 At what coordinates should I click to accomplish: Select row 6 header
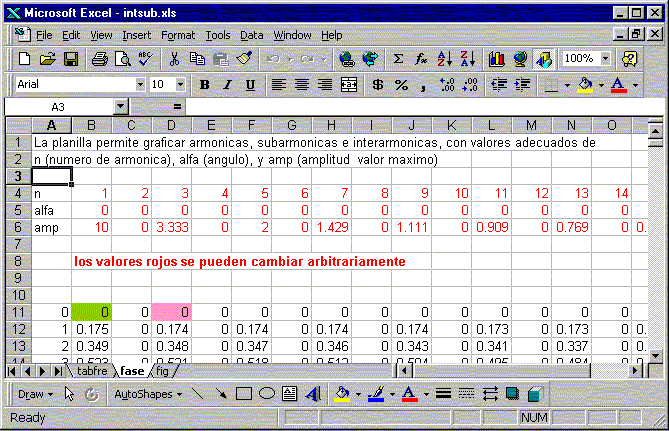click(18, 227)
